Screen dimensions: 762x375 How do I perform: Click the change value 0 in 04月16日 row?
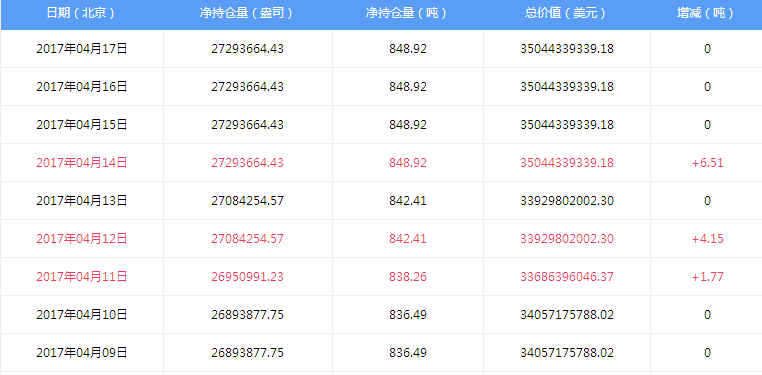[x=707, y=86]
